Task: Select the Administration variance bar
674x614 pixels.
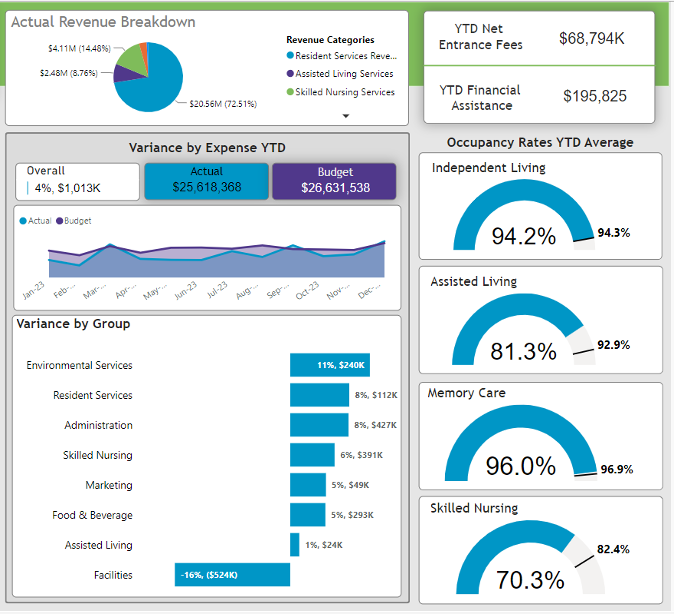Action: [x=319, y=425]
